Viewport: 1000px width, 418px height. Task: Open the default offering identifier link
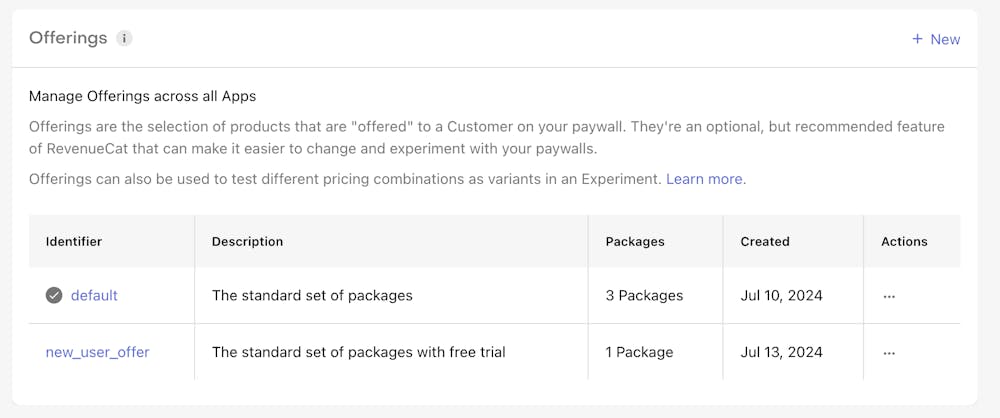coord(94,295)
